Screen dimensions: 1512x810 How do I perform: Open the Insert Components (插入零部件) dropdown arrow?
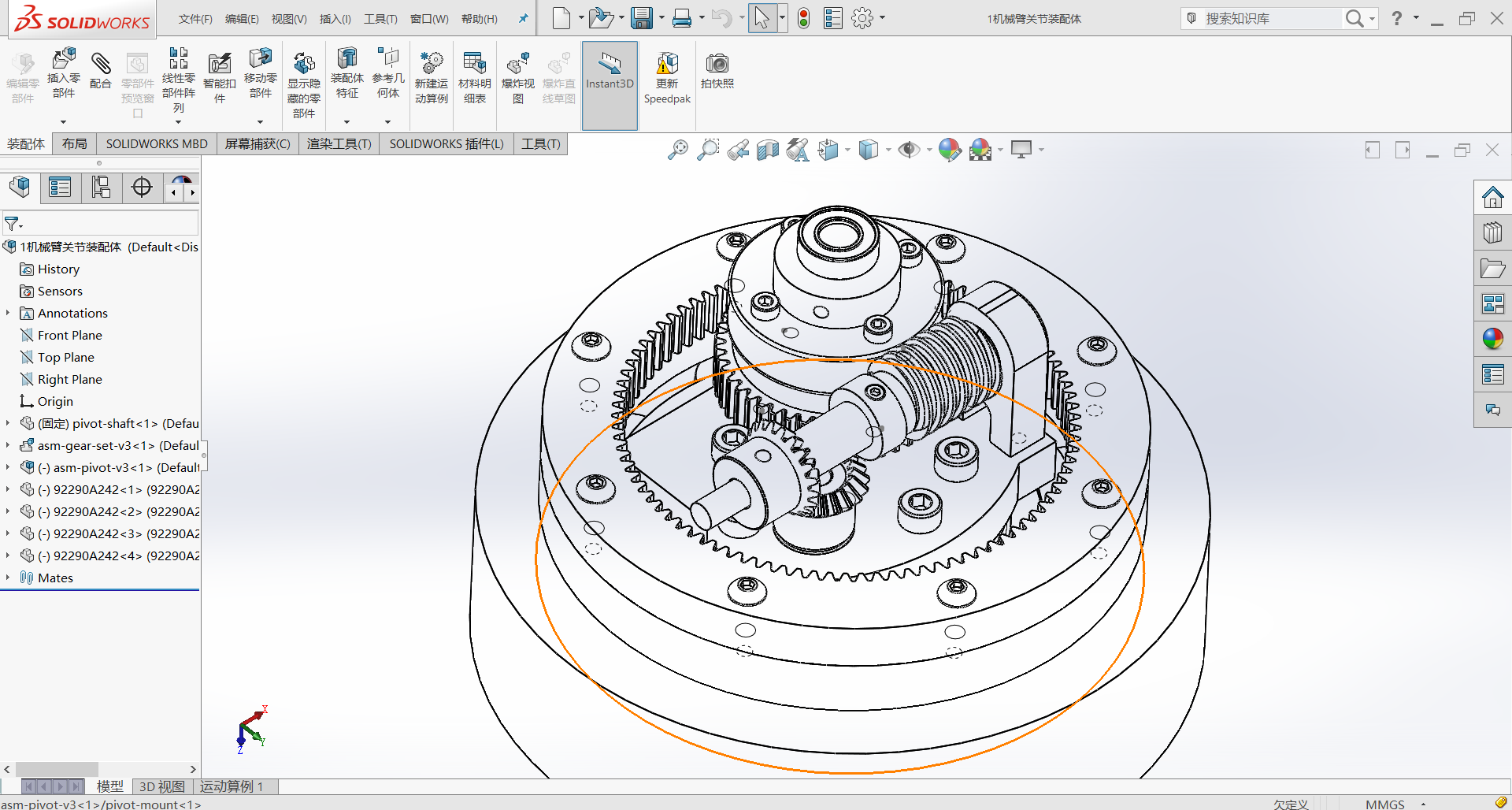64,121
